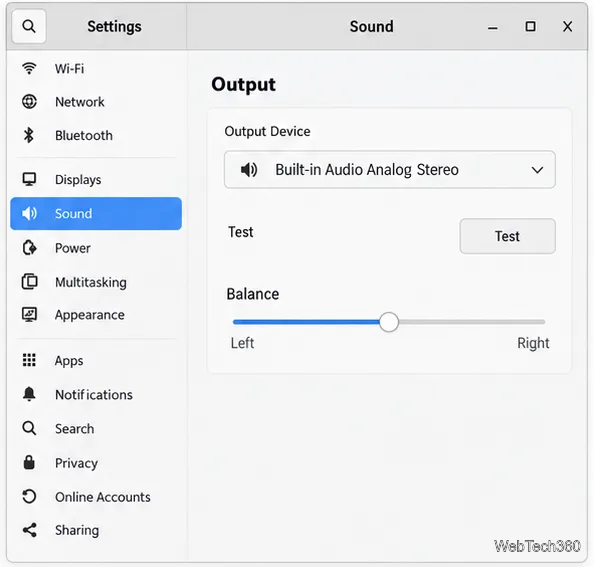This screenshot has width=594, height=567.
Task: Go to Network settings
Action: [x=96, y=102]
